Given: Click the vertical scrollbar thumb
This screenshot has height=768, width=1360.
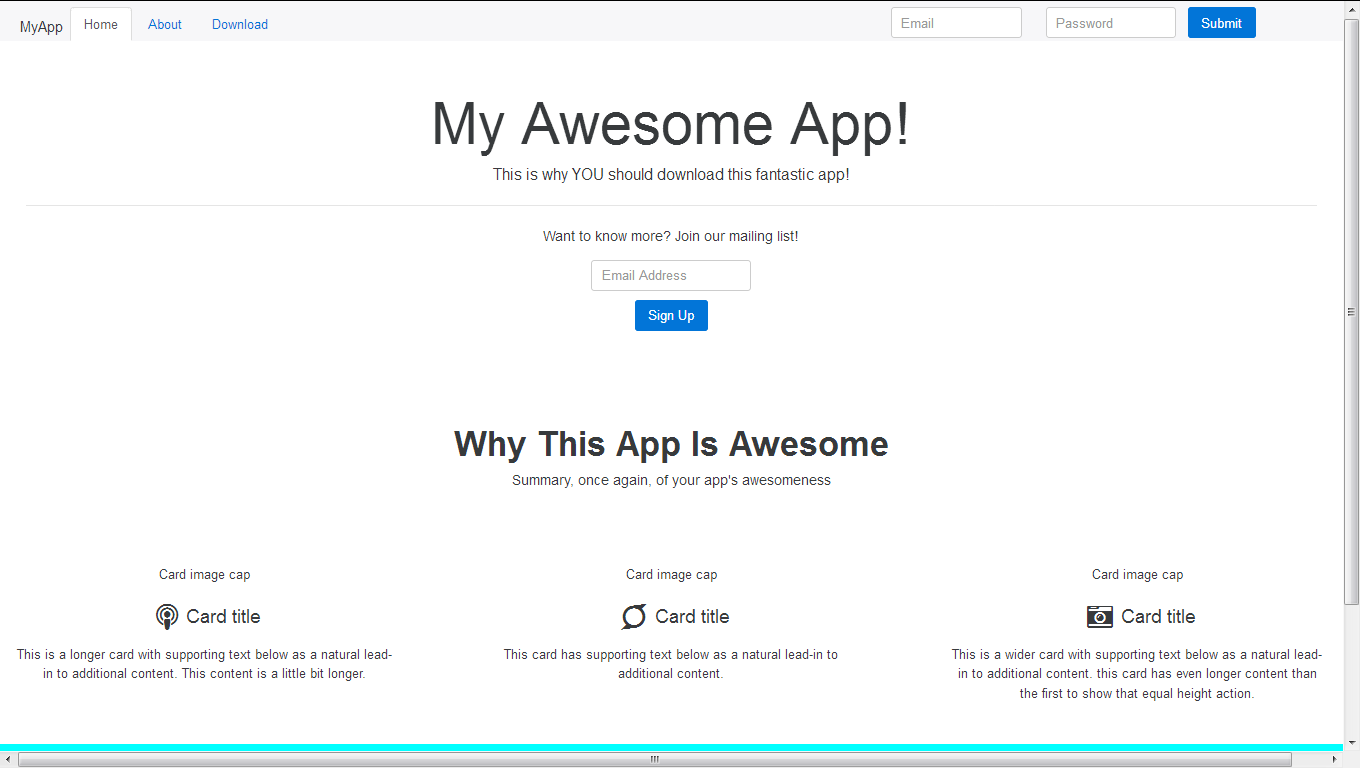Looking at the screenshot, I should [x=1351, y=310].
